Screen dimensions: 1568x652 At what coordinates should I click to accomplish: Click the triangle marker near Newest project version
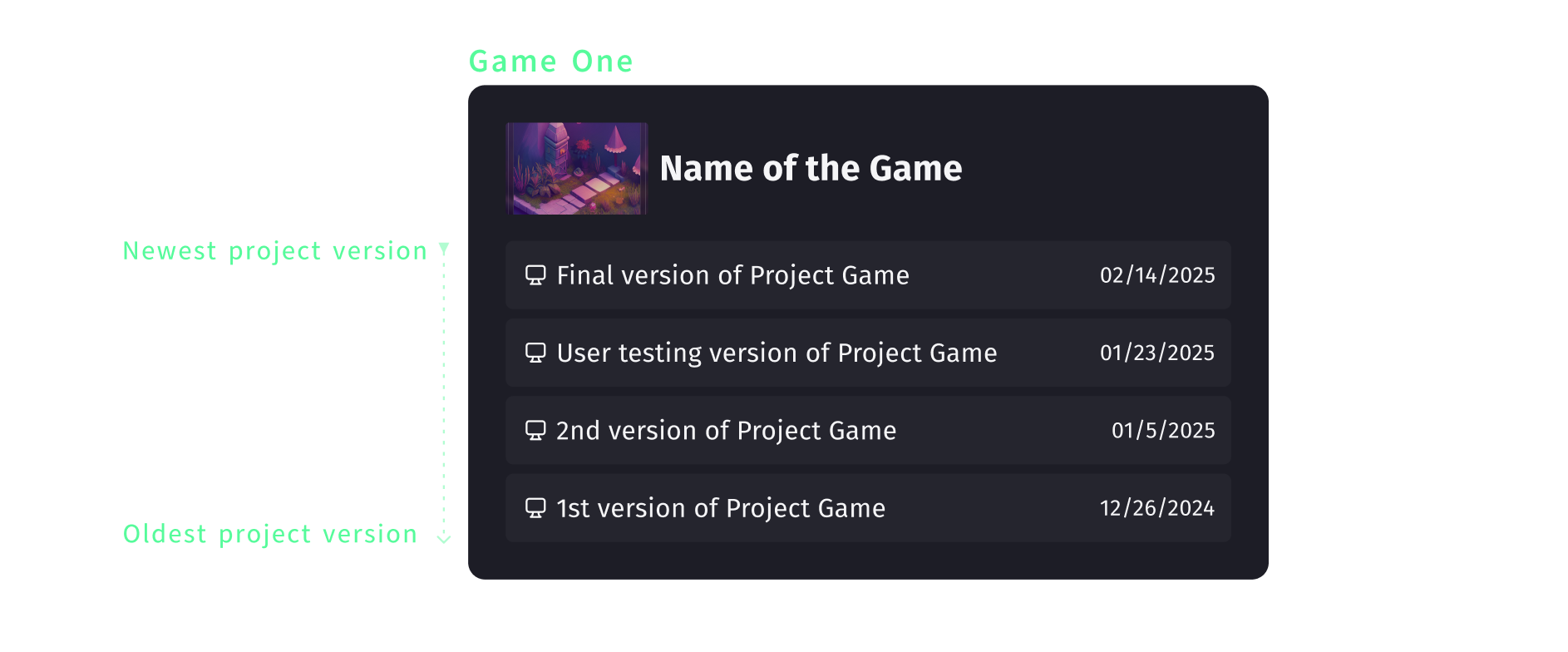[x=443, y=247]
